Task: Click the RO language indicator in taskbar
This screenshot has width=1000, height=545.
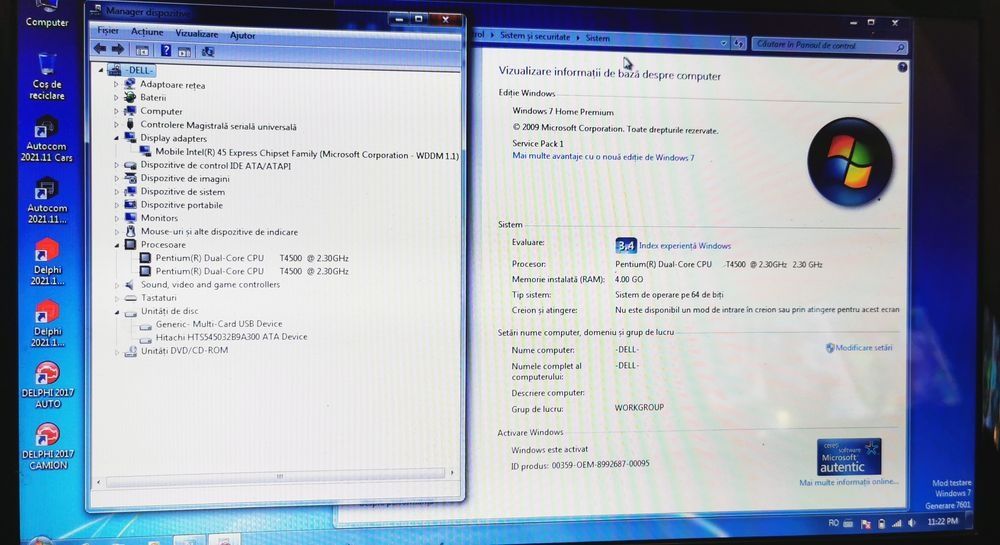Action: click(833, 523)
